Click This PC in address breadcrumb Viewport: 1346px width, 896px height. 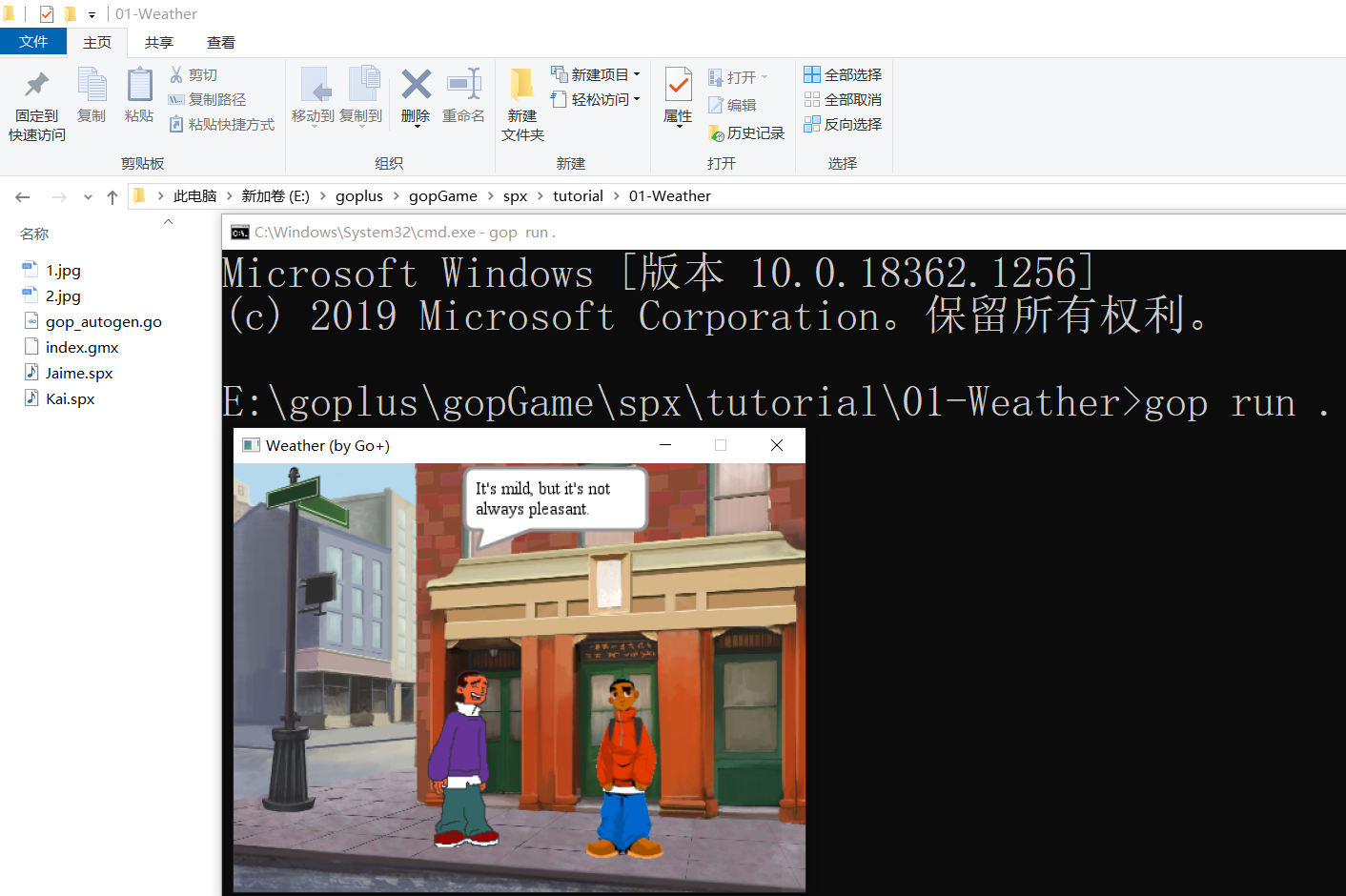click(195, 195)
